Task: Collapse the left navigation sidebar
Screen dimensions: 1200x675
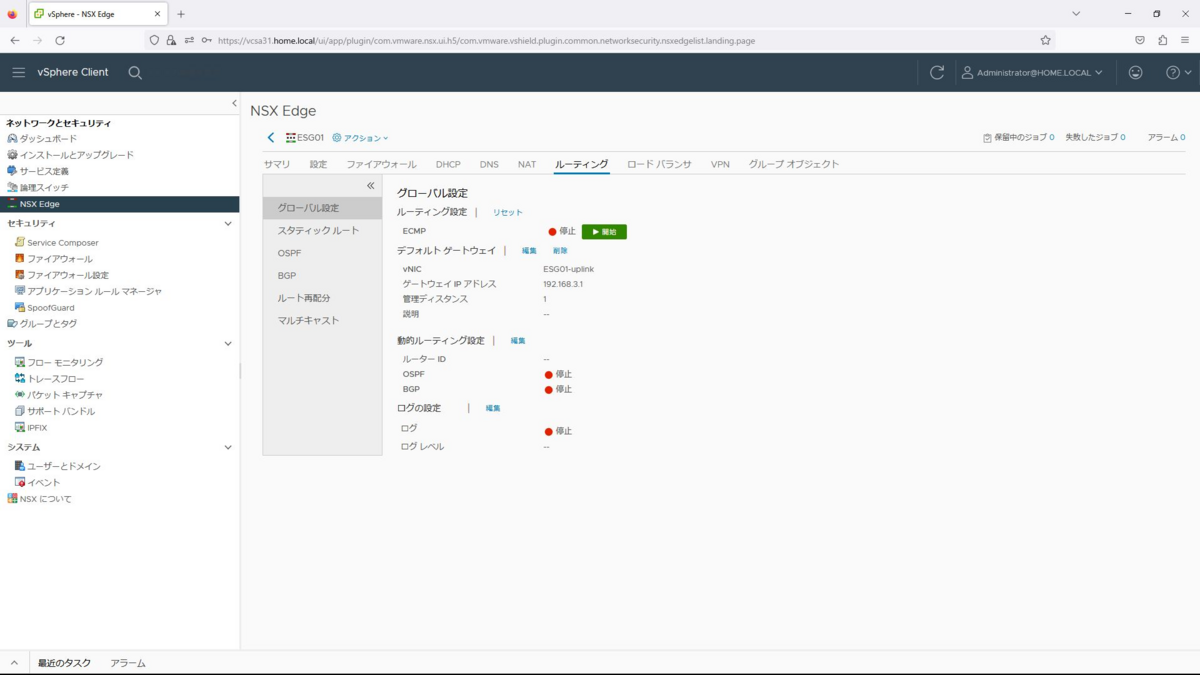Action: coord(234,103)
